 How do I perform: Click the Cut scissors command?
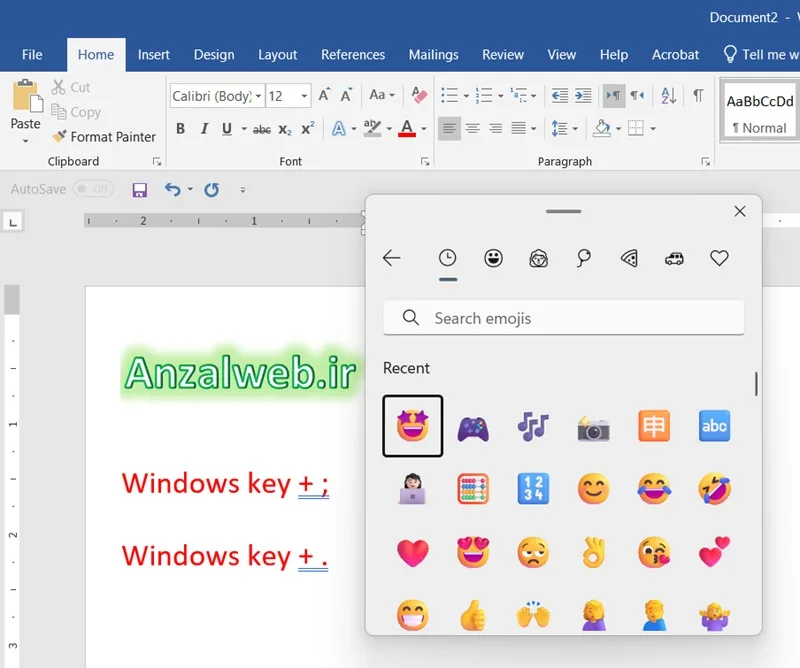pos(71,87)
